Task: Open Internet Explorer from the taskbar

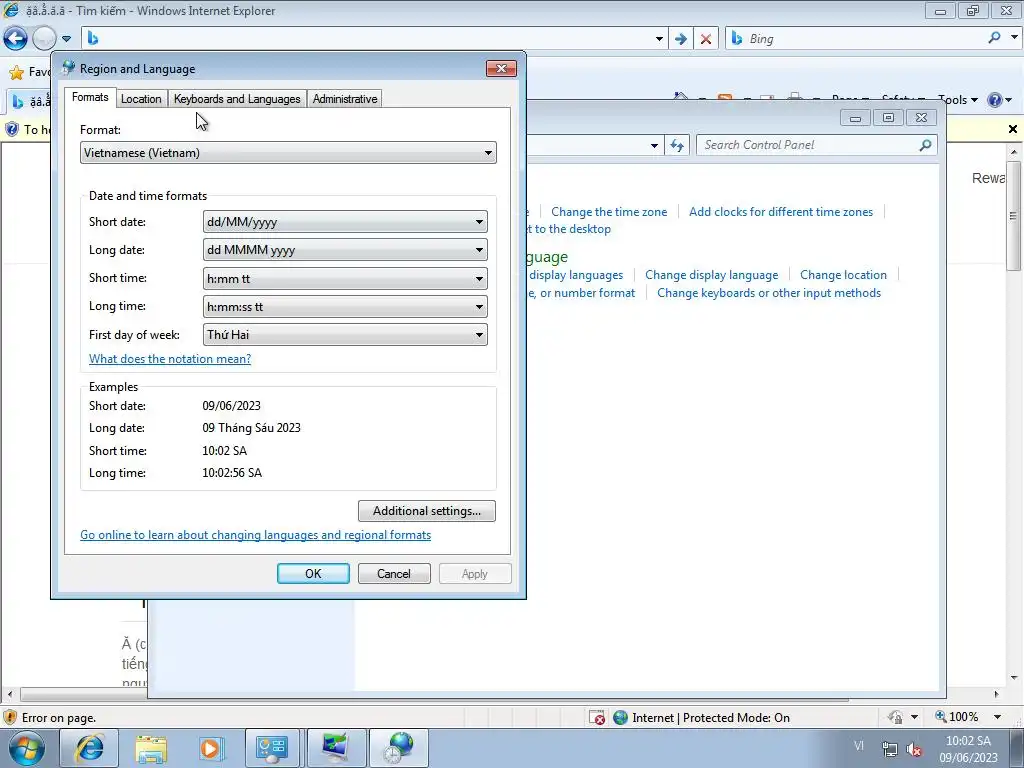Action: click(x=89, y=748)
